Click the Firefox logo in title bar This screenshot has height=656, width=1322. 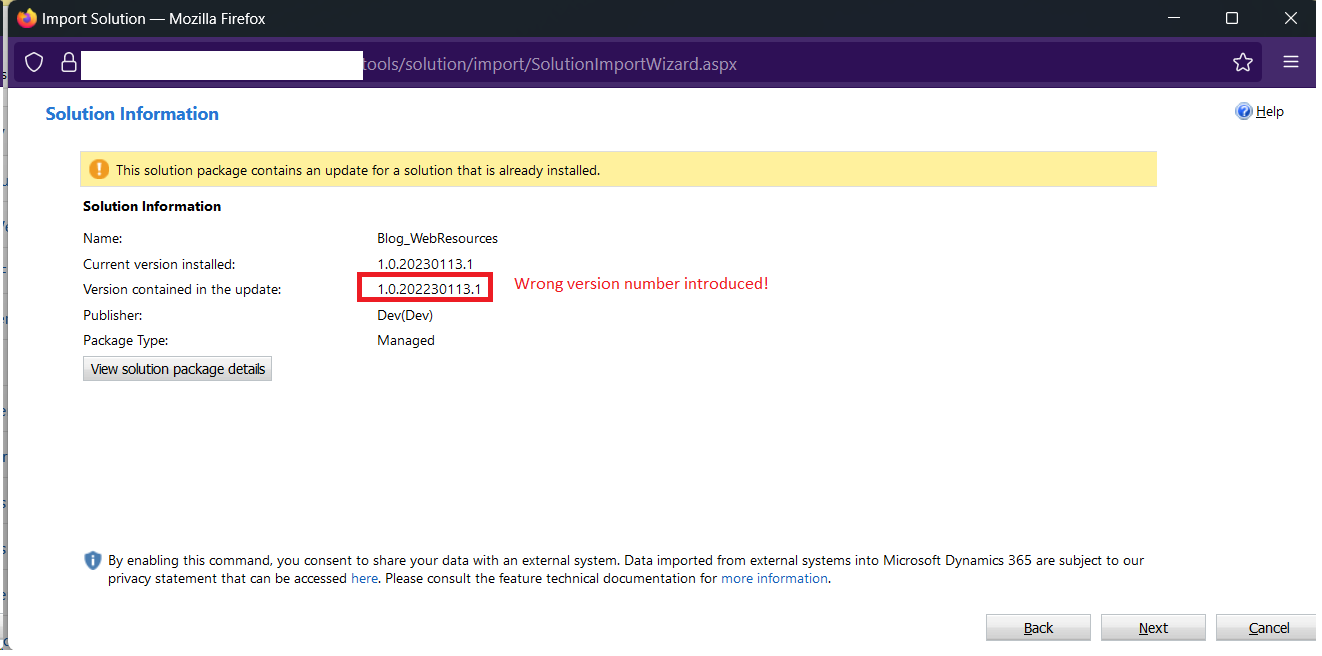click(x=27, y=18)
